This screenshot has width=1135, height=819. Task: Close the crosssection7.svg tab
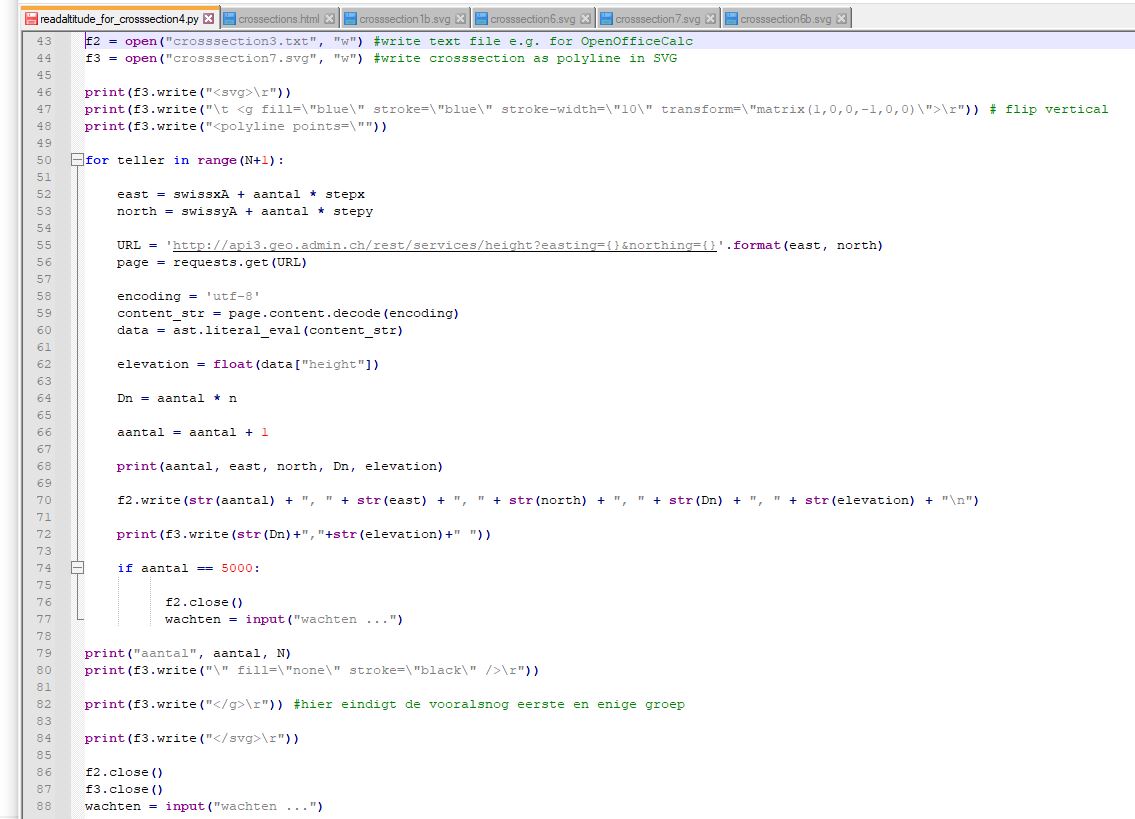point(711,19)
